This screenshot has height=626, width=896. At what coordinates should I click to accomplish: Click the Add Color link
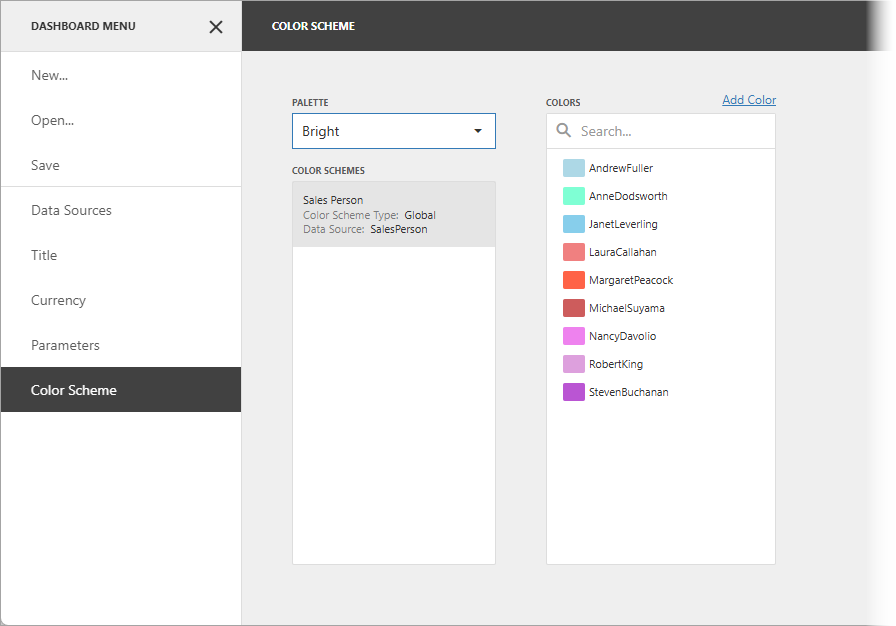(x=749, y=100)
